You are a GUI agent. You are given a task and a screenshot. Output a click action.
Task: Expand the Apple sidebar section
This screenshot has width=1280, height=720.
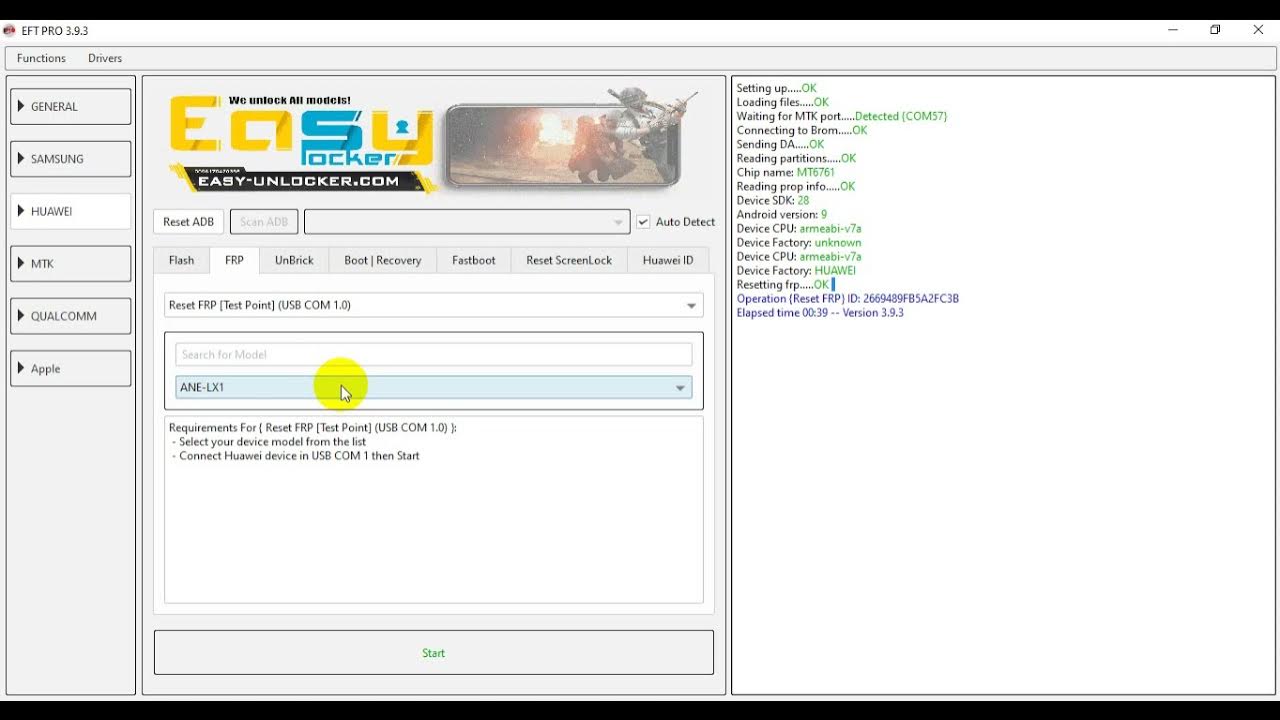coord(70,369)
